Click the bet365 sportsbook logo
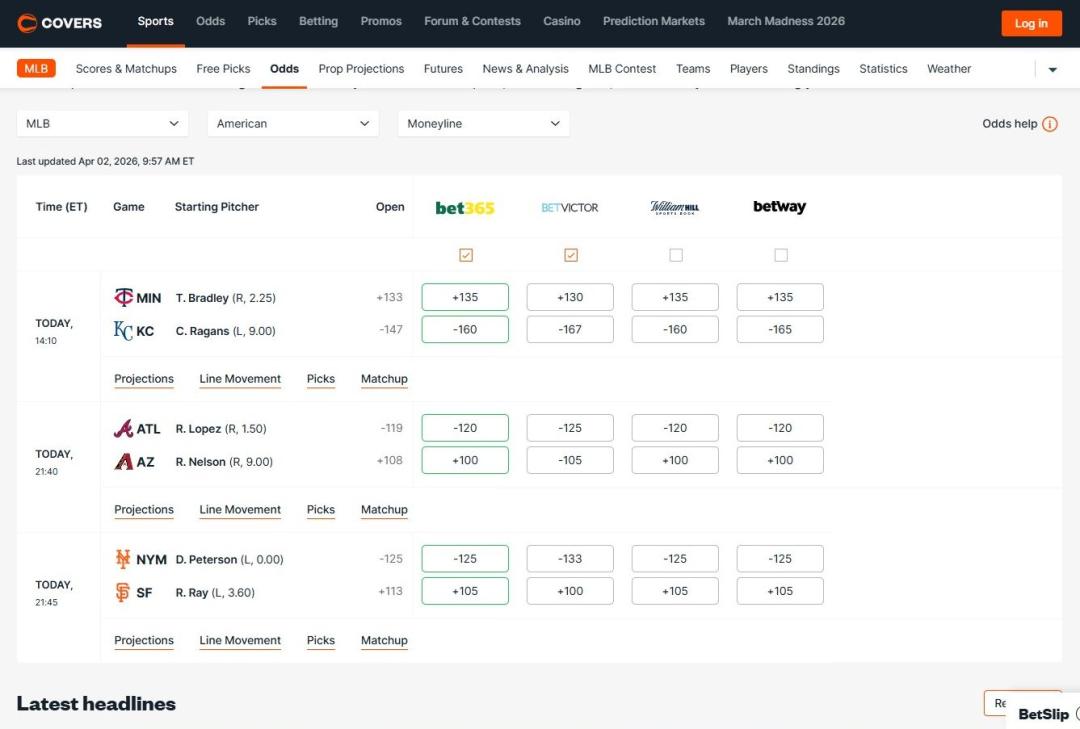Image resolution: width=1080 pixels, height=729 pixels. click(465, 208)
